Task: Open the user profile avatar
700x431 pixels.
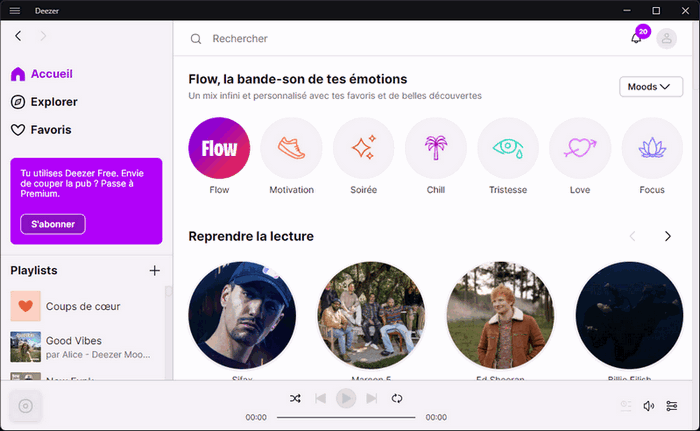Action: (667, 38)
